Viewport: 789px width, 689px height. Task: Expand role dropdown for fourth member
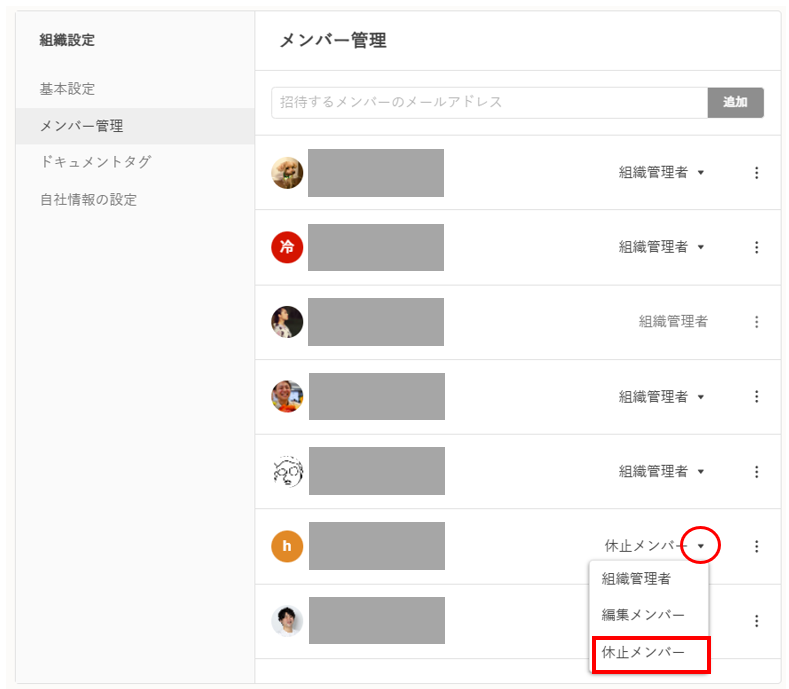pos(700,397)
